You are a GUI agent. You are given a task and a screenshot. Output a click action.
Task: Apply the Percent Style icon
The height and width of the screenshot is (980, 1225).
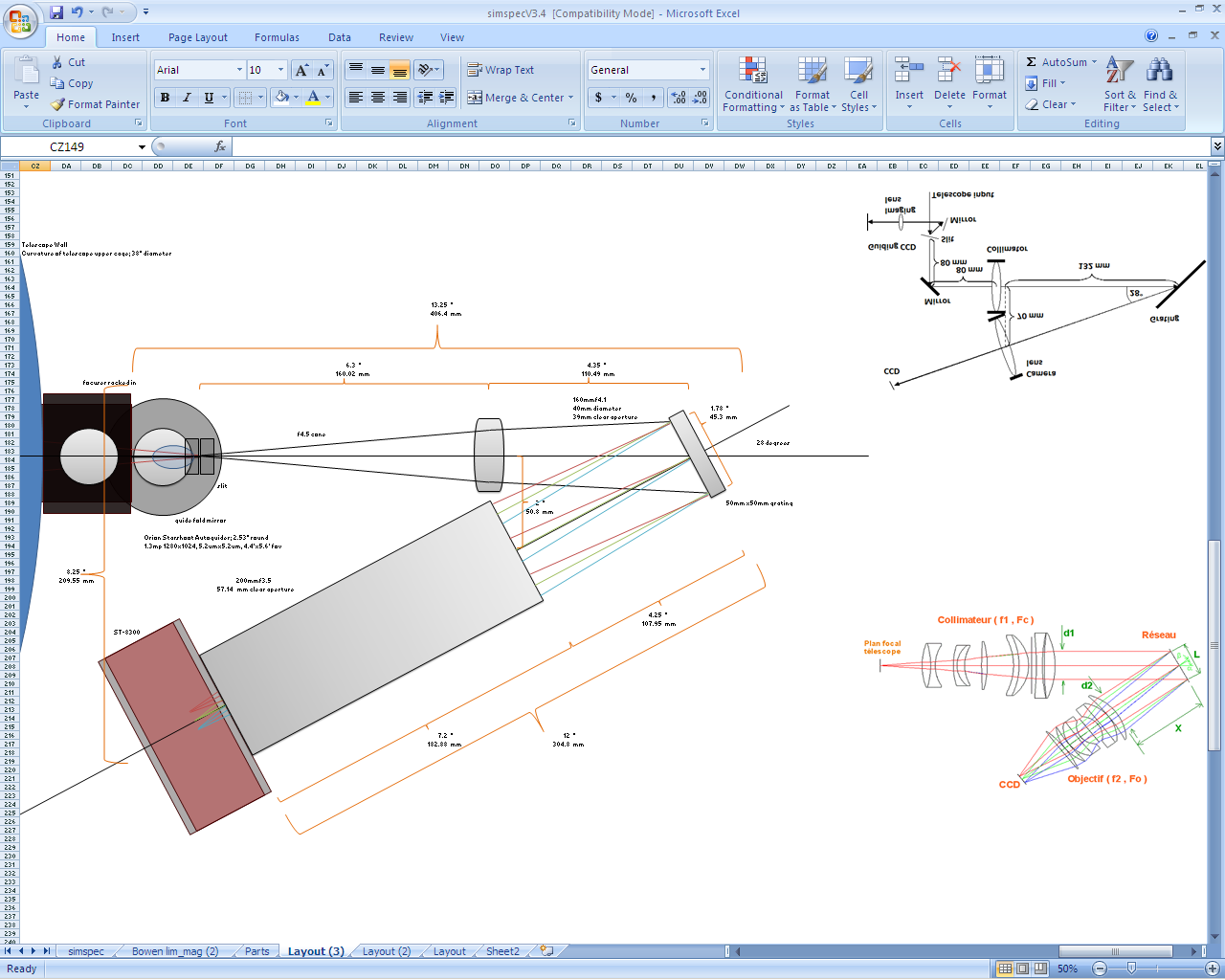[630, 98]
